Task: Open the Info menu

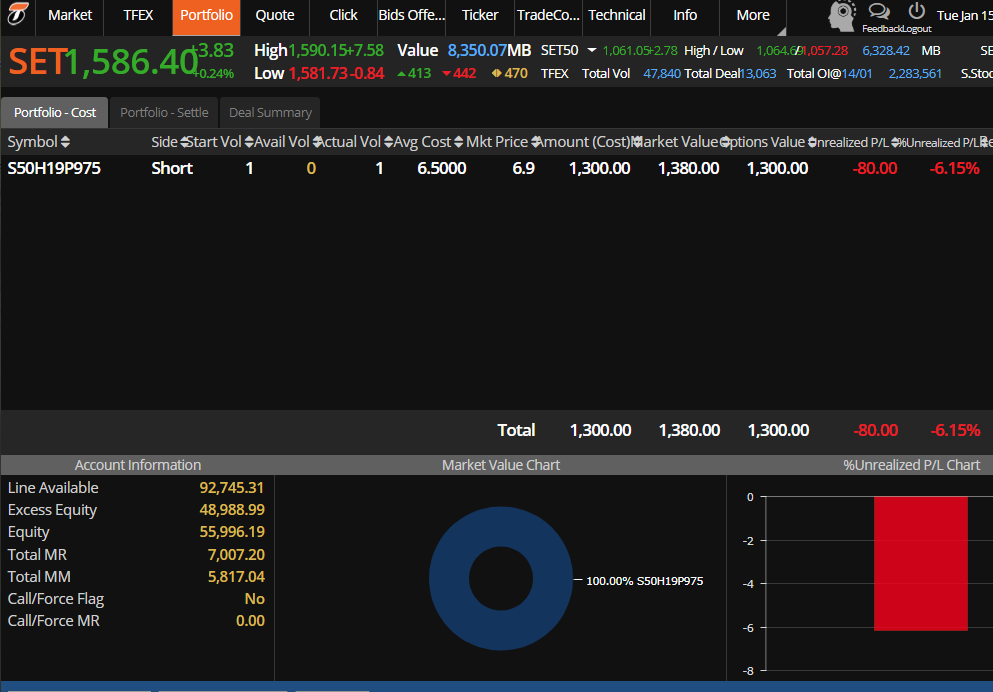Action: pos(685,15)
